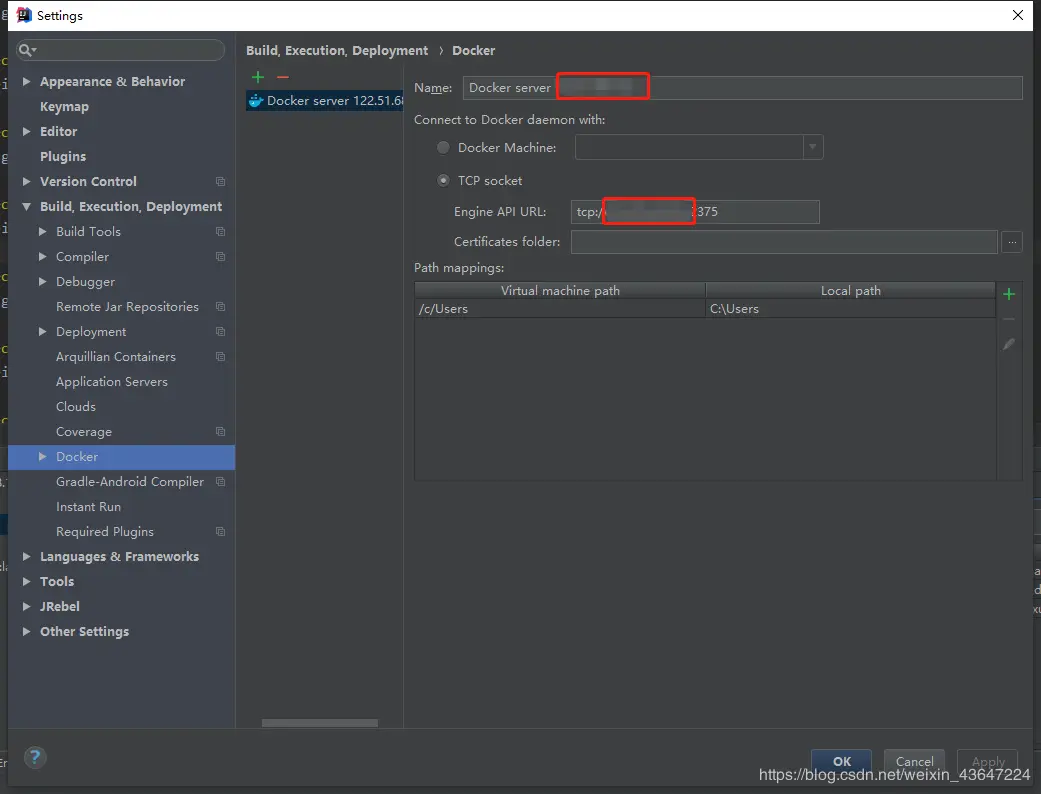Screen dimensions: 1041x794
Task: Expand the Editor section arrow
Action: pos(27,131)
